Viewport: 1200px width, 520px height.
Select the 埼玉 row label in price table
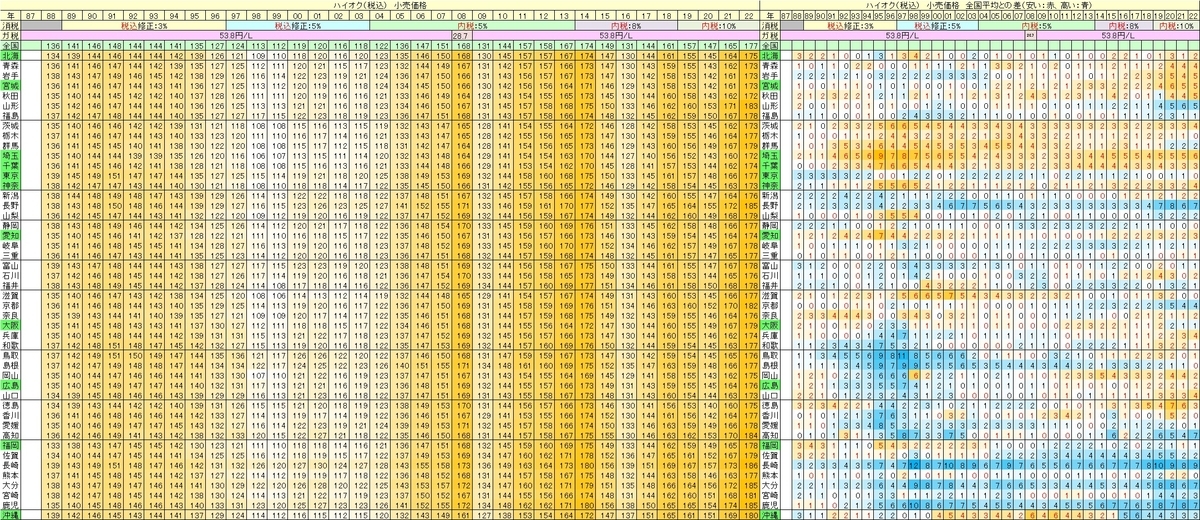12,154
